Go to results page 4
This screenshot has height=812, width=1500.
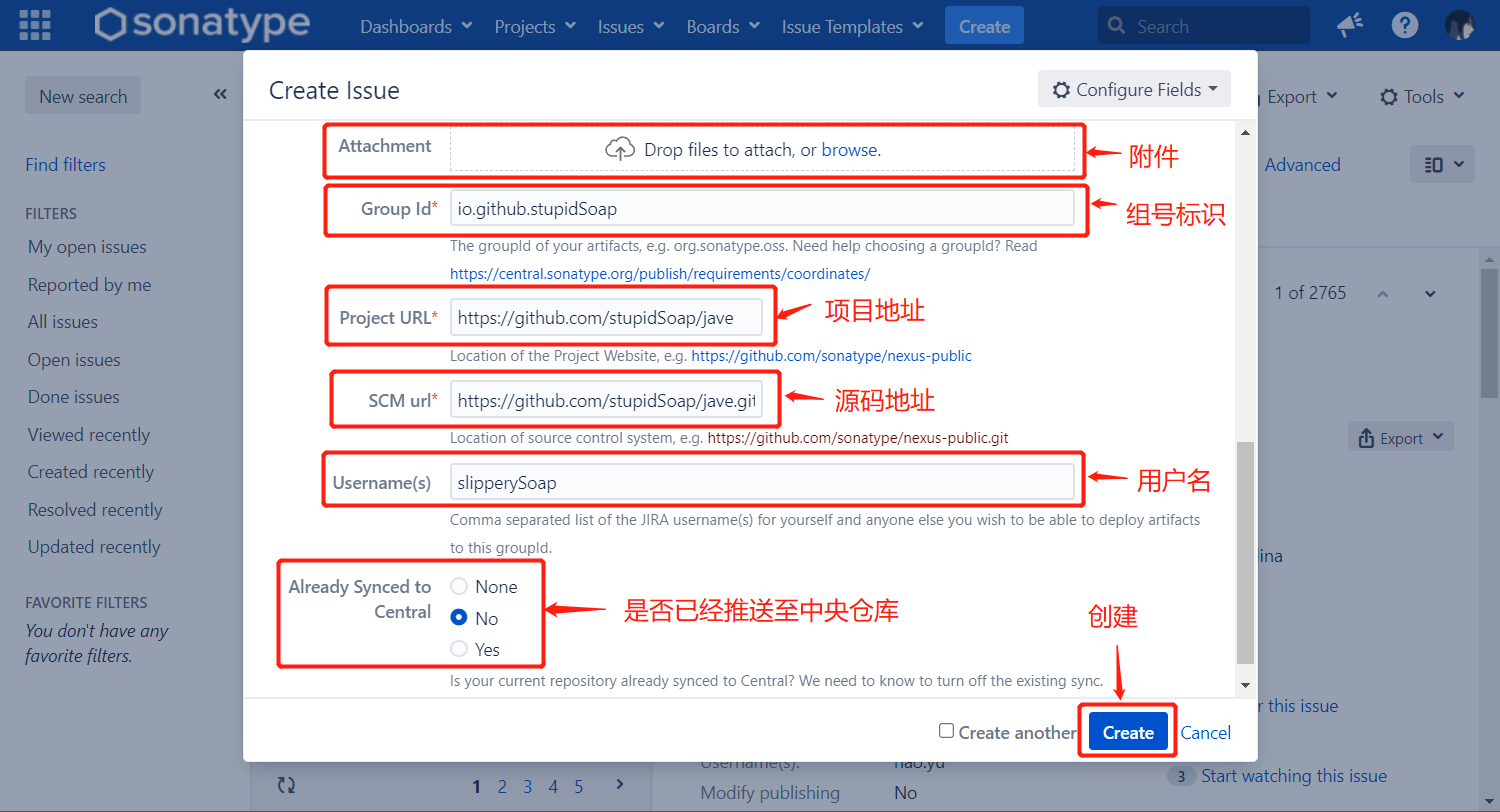(x=553, y=786)
